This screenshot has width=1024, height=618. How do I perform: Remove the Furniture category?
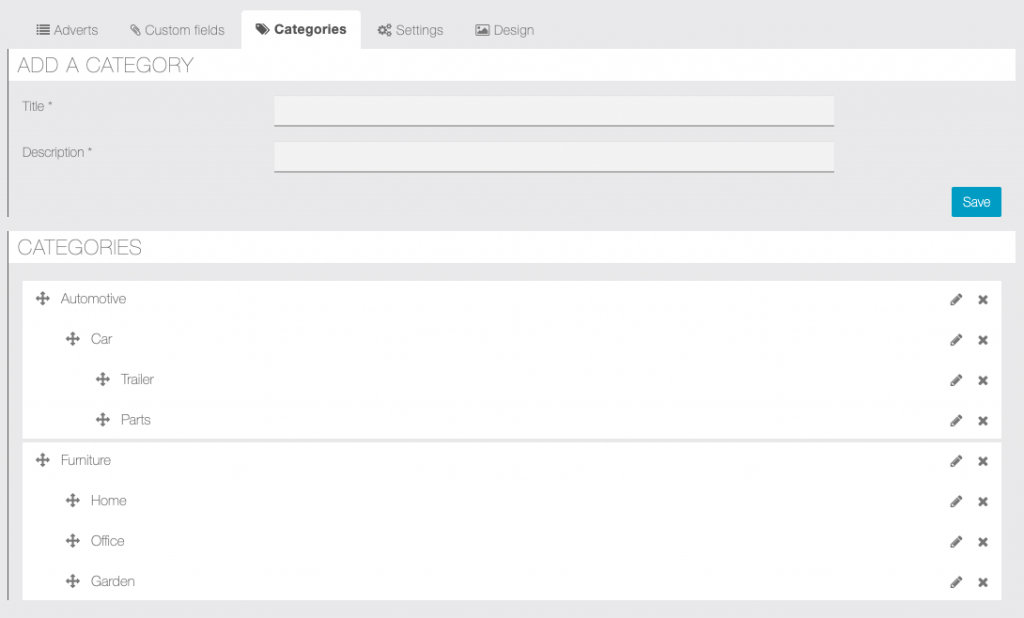coord(983,461)
